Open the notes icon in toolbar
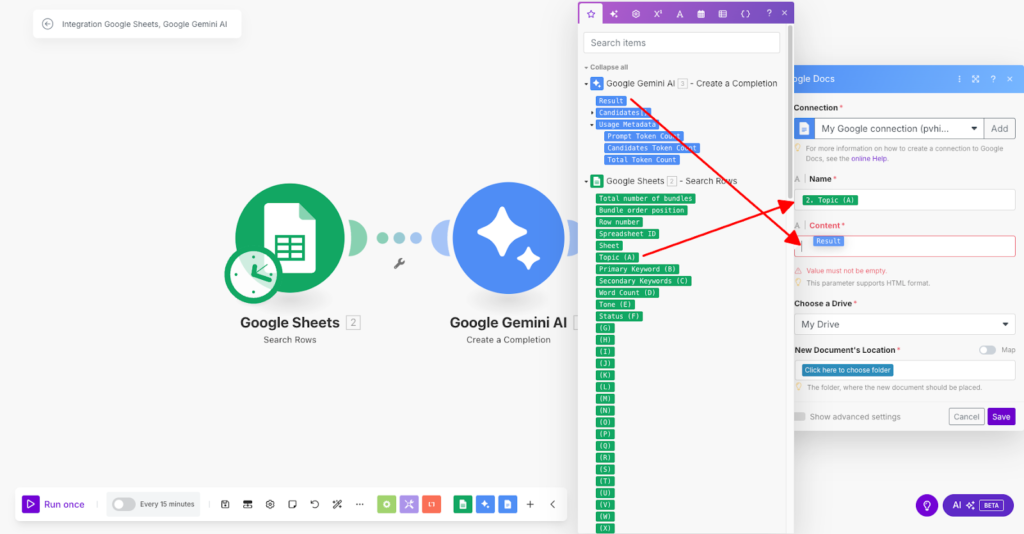 (x=293, y=504)
